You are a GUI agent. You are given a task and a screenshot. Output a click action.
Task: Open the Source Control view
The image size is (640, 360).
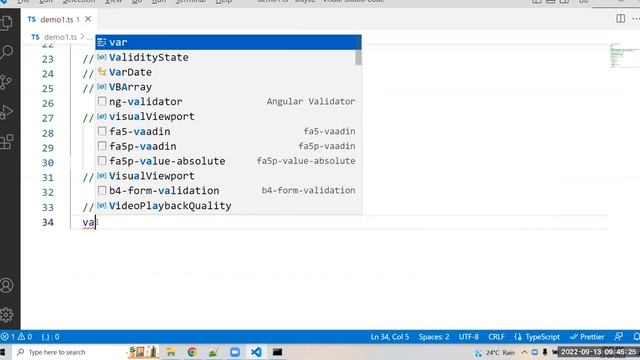coord(7,82)
